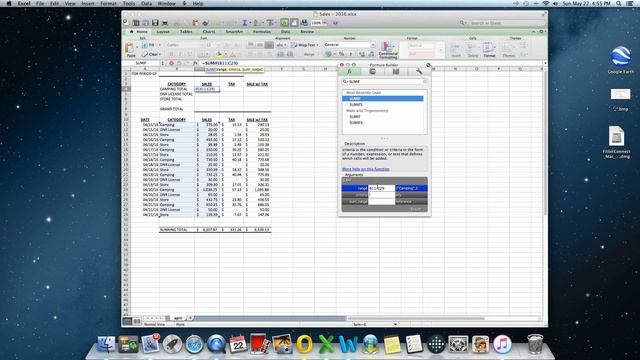Open the Sum status dropdown arrow

(x=395, y=324)
